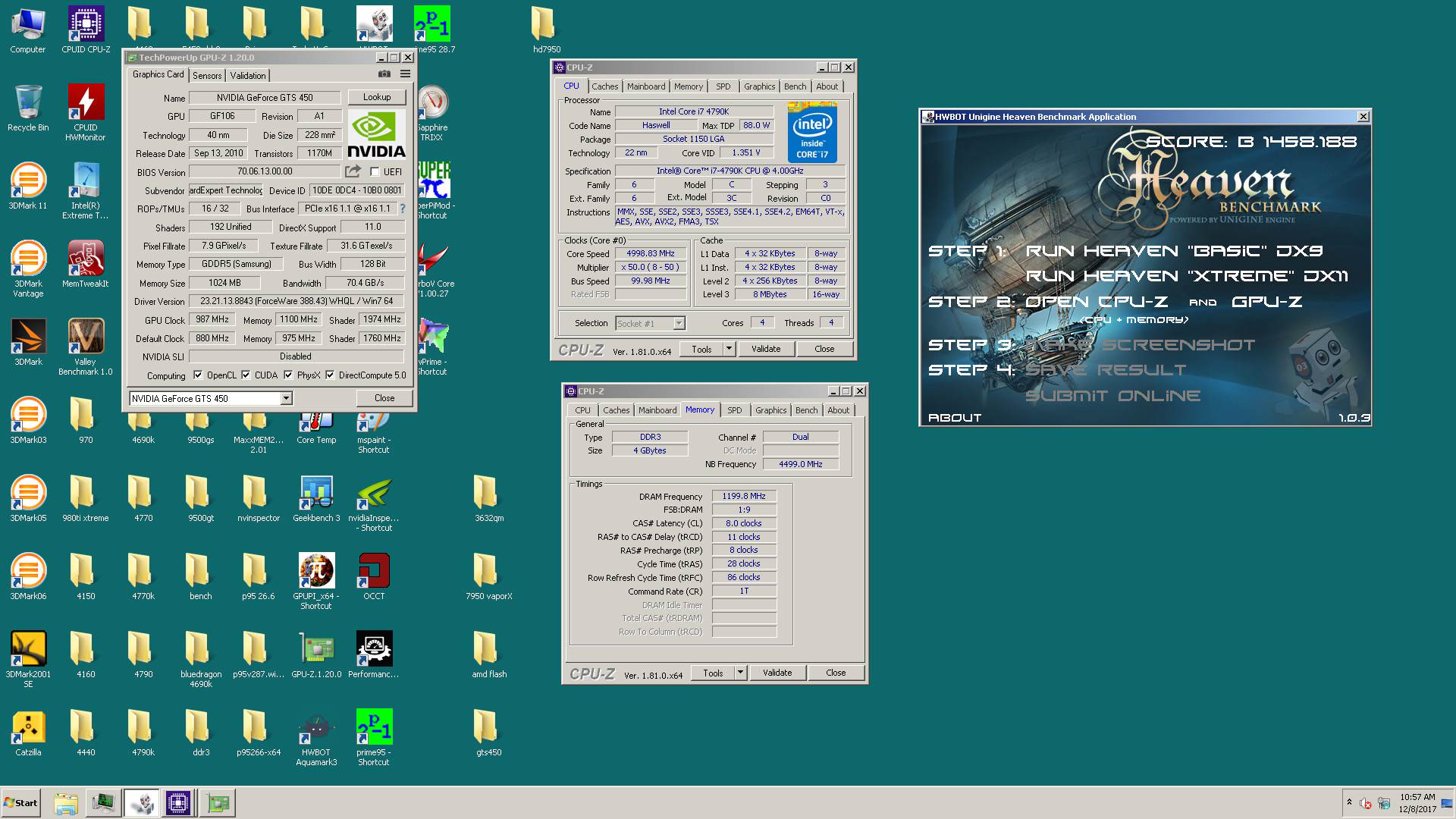
Task: Click Tools button in upper CPU-Z window
Action: 701,349
